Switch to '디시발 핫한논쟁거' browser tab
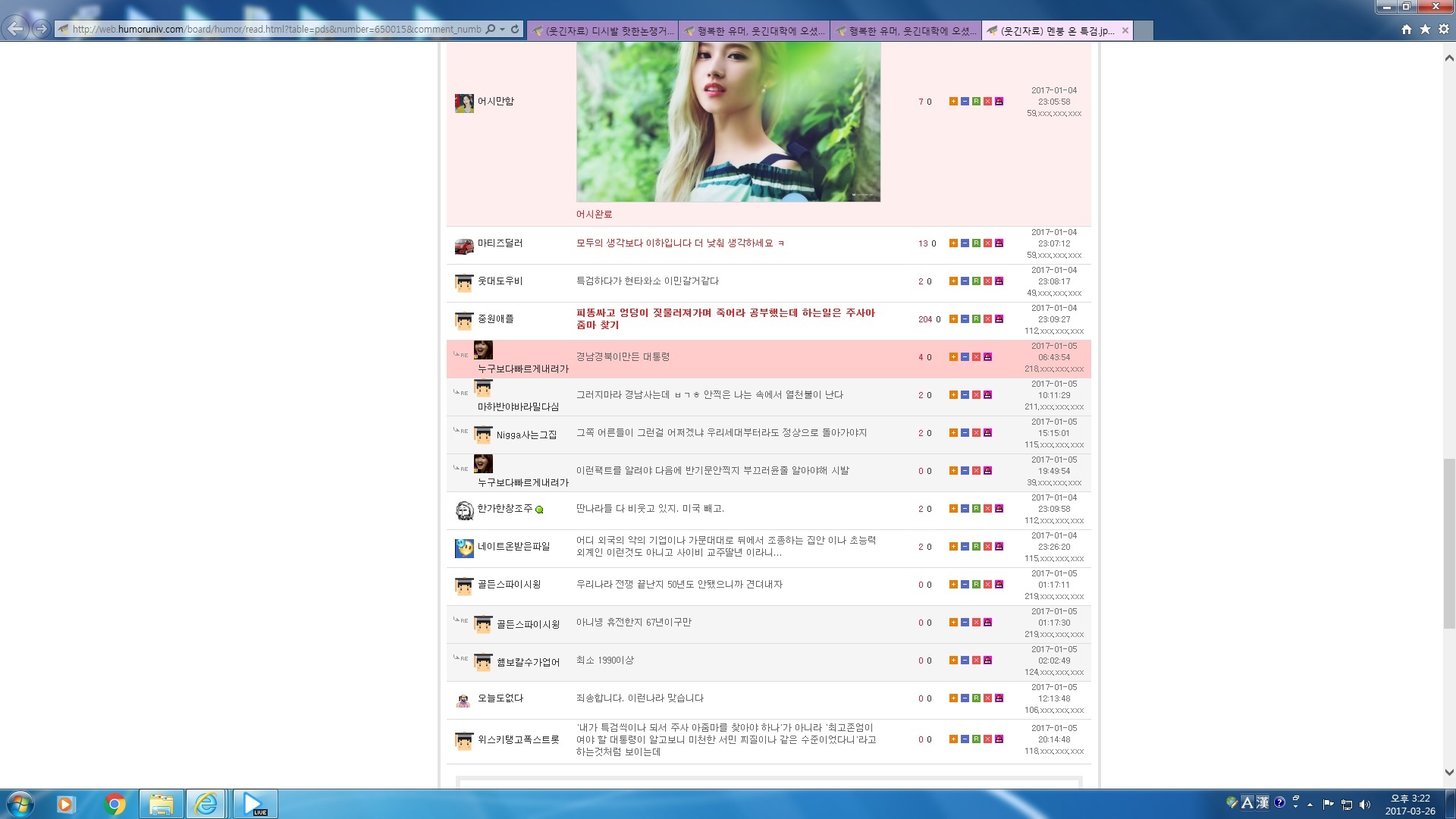The image size is (1456, 819). click(x=603, y=30)
